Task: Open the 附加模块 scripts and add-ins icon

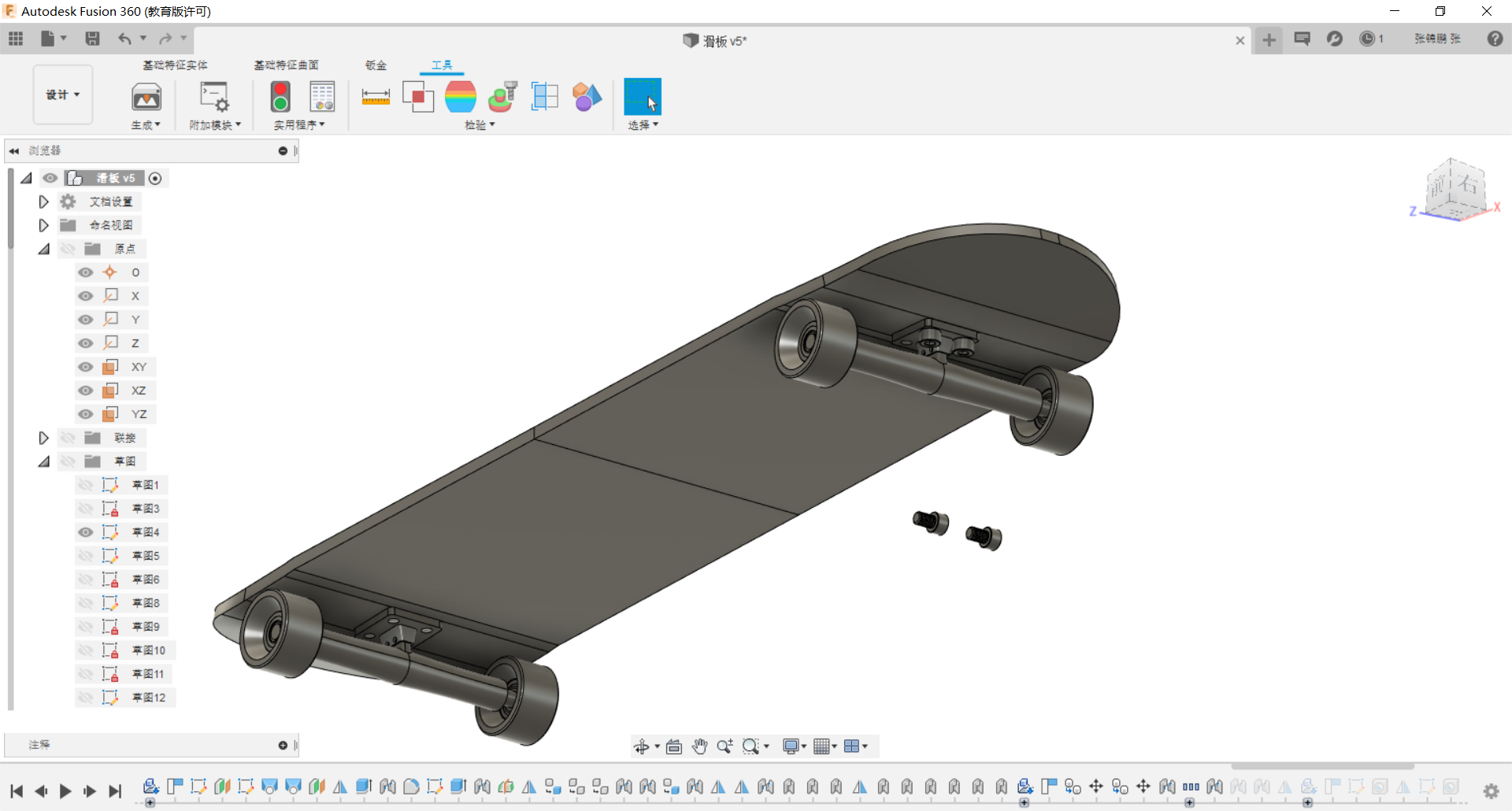Action: click(x=213, y=97)
